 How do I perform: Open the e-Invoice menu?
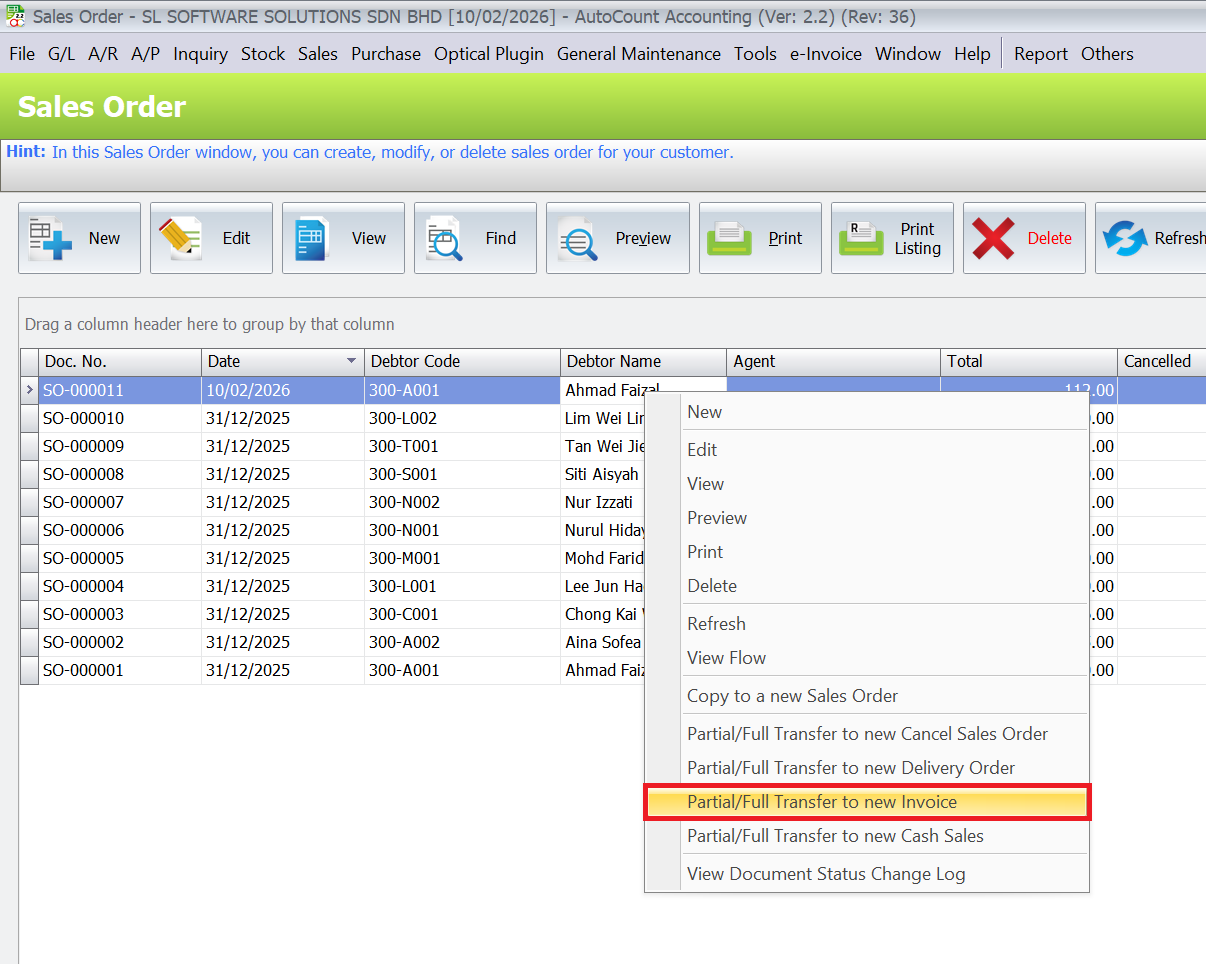coord(825,54)
